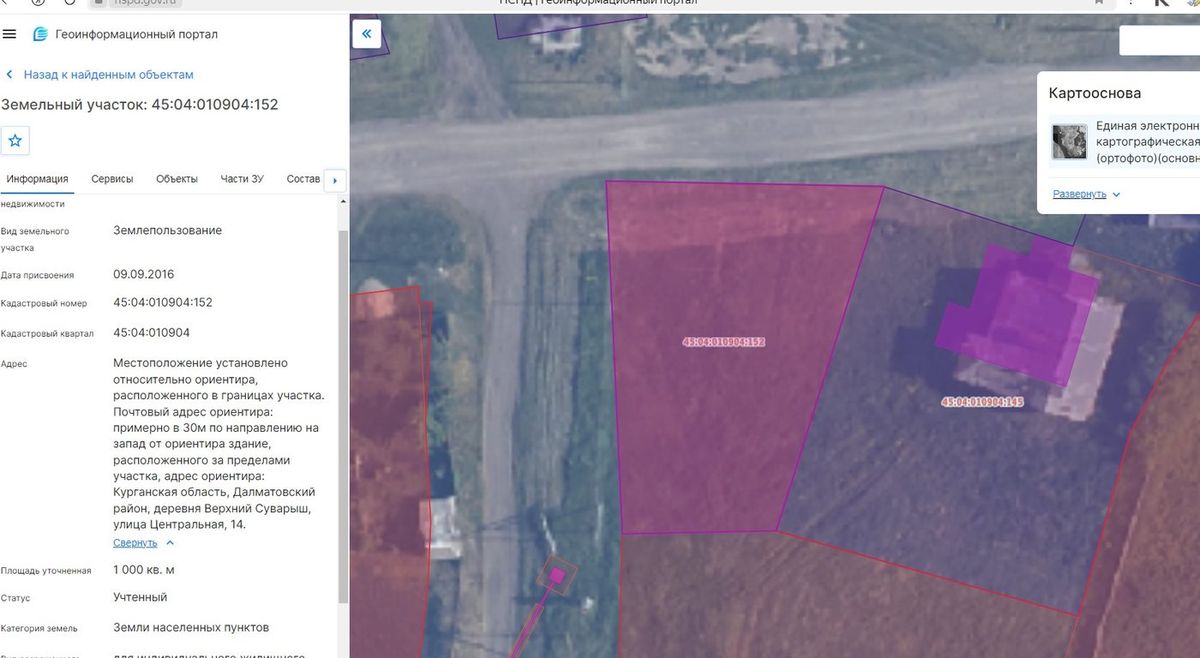Switch to the Сервисы tab
The height and width of the screenshot is (658, 1200).
pos(112,179)
